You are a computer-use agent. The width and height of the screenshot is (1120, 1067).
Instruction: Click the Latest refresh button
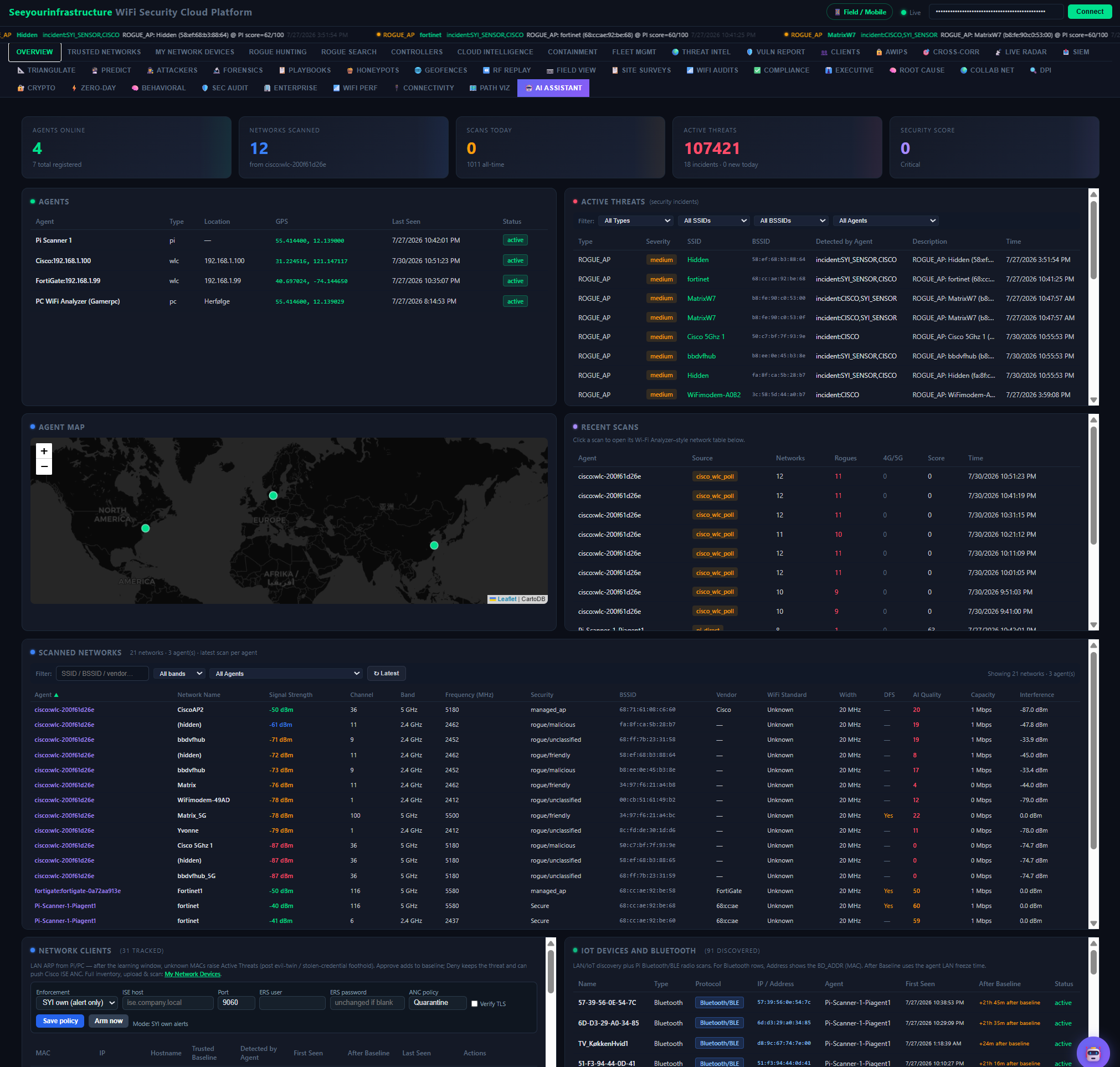[386, 674]
